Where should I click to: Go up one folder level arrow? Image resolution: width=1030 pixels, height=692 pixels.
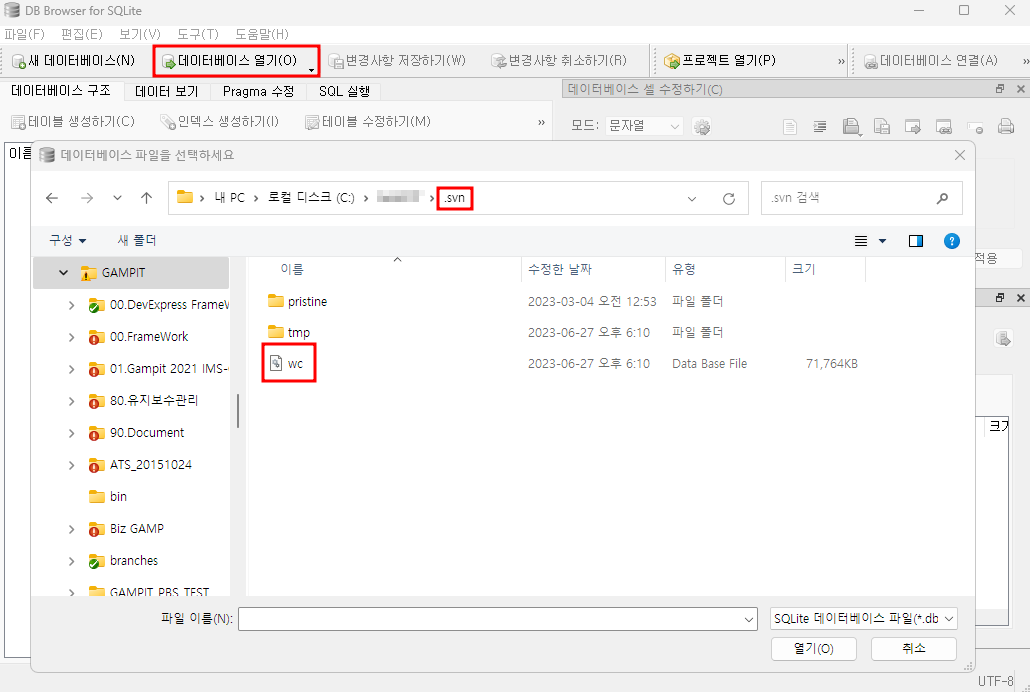tap(146, 198)
